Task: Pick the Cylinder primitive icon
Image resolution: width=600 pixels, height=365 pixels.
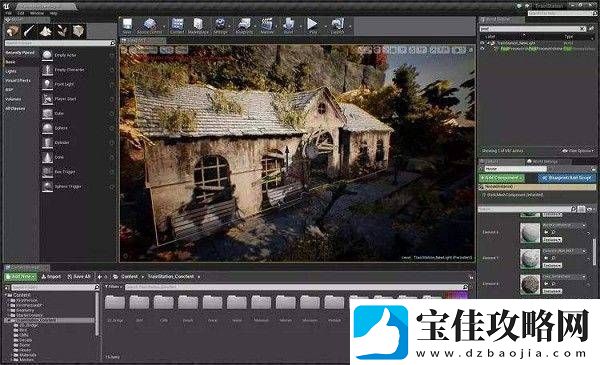Action: click(x=47, y=142)
